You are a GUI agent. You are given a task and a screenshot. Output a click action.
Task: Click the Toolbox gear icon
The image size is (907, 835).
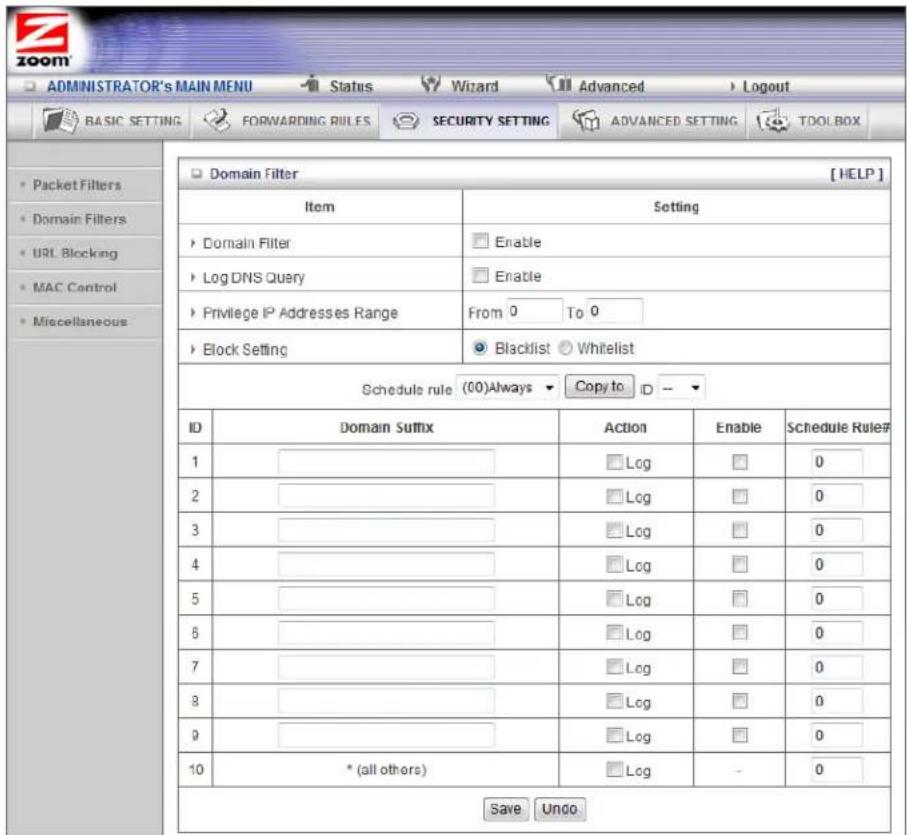(773, 121)
